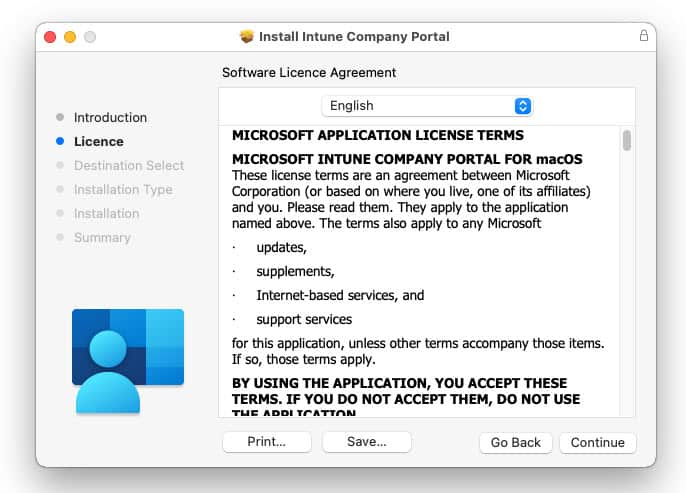Open the English language dropdown
686x493 pixels.
(x=427, y=106)
